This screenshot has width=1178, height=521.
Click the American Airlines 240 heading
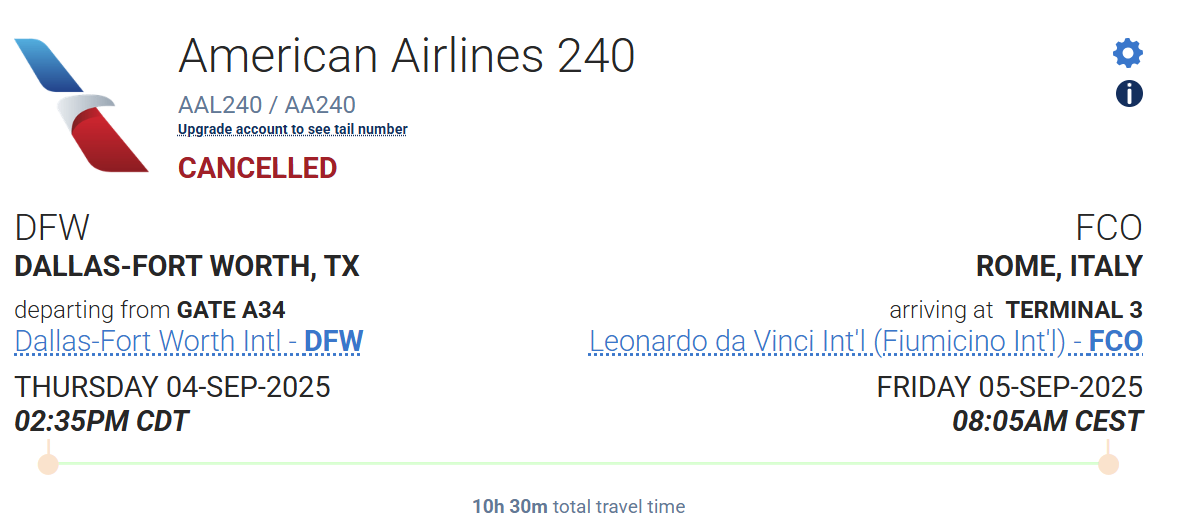tap(406, 56)
